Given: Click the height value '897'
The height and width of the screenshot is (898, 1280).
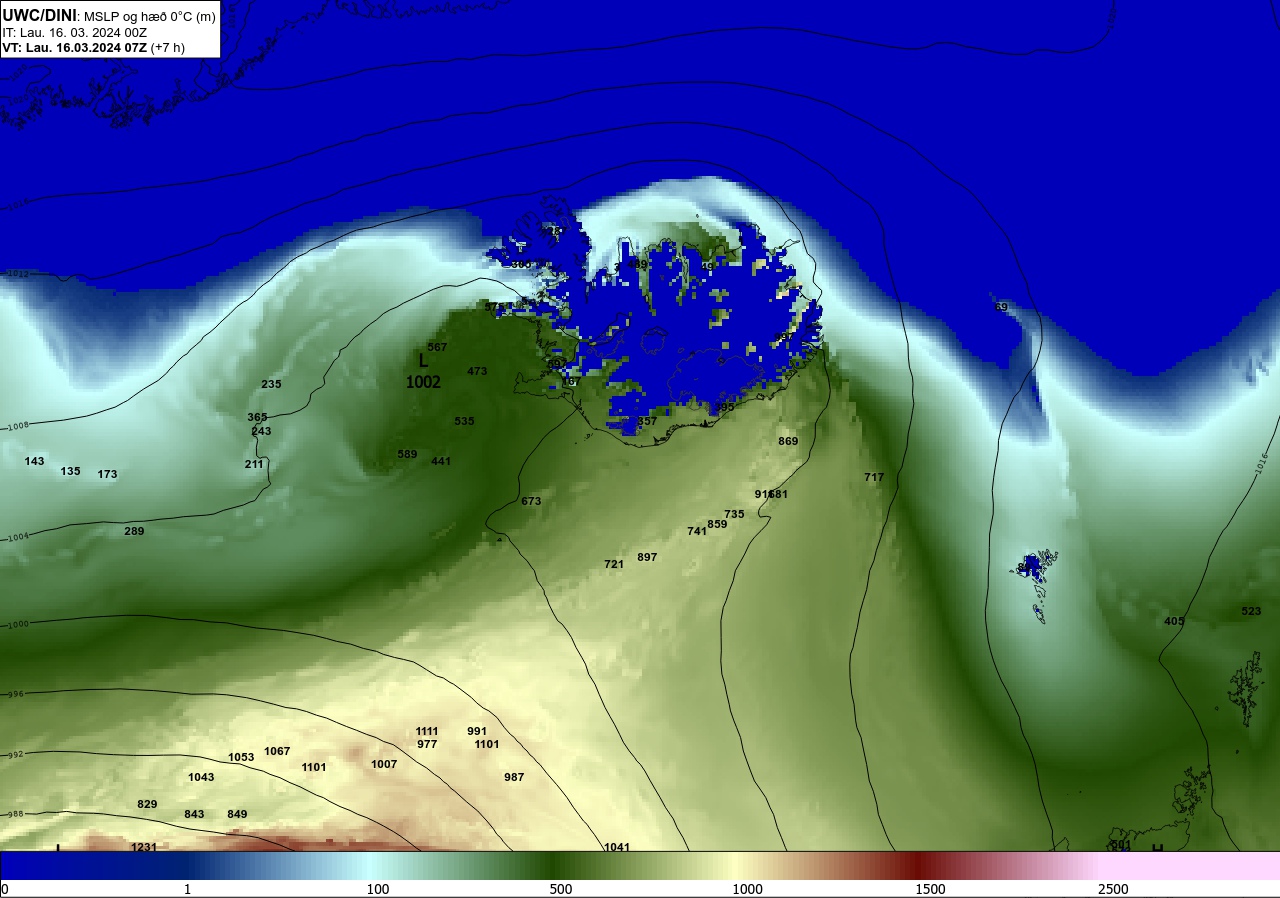Looking at the screenshot, I should point(647,557).
